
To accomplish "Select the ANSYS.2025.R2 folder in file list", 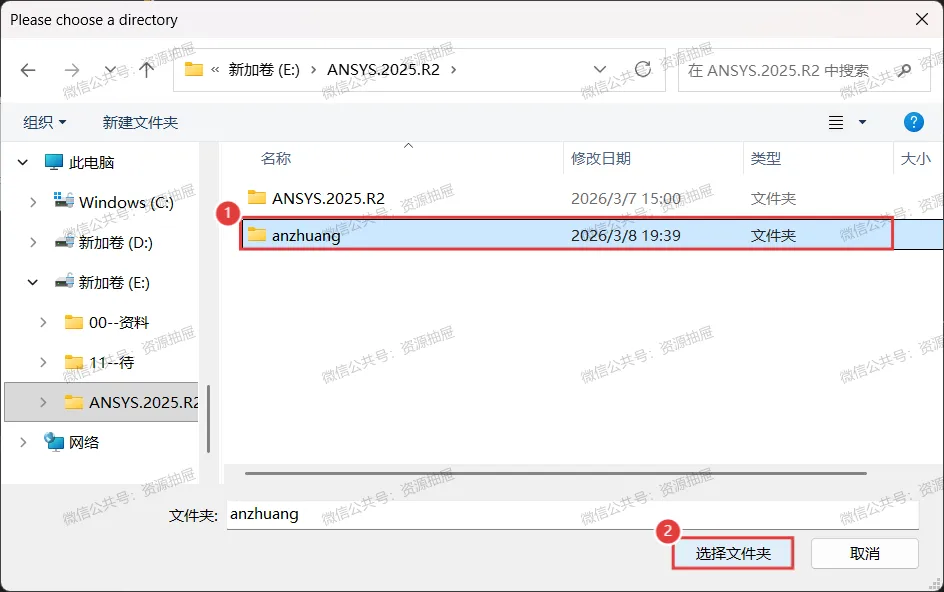I will [328, 198].
